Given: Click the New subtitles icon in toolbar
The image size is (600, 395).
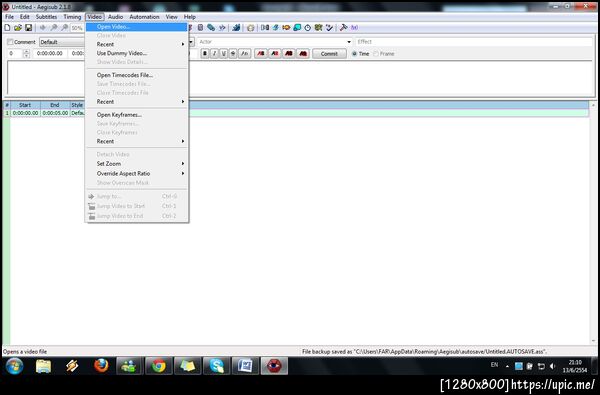Looking at the screenshot, I should click(x=7, y=28).
